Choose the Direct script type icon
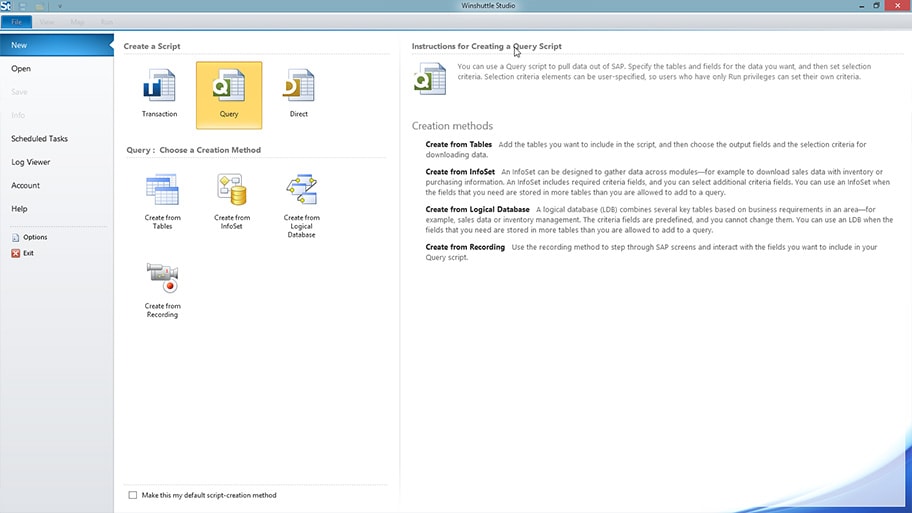This screenshot has width=912, height=513. (298, 87)
